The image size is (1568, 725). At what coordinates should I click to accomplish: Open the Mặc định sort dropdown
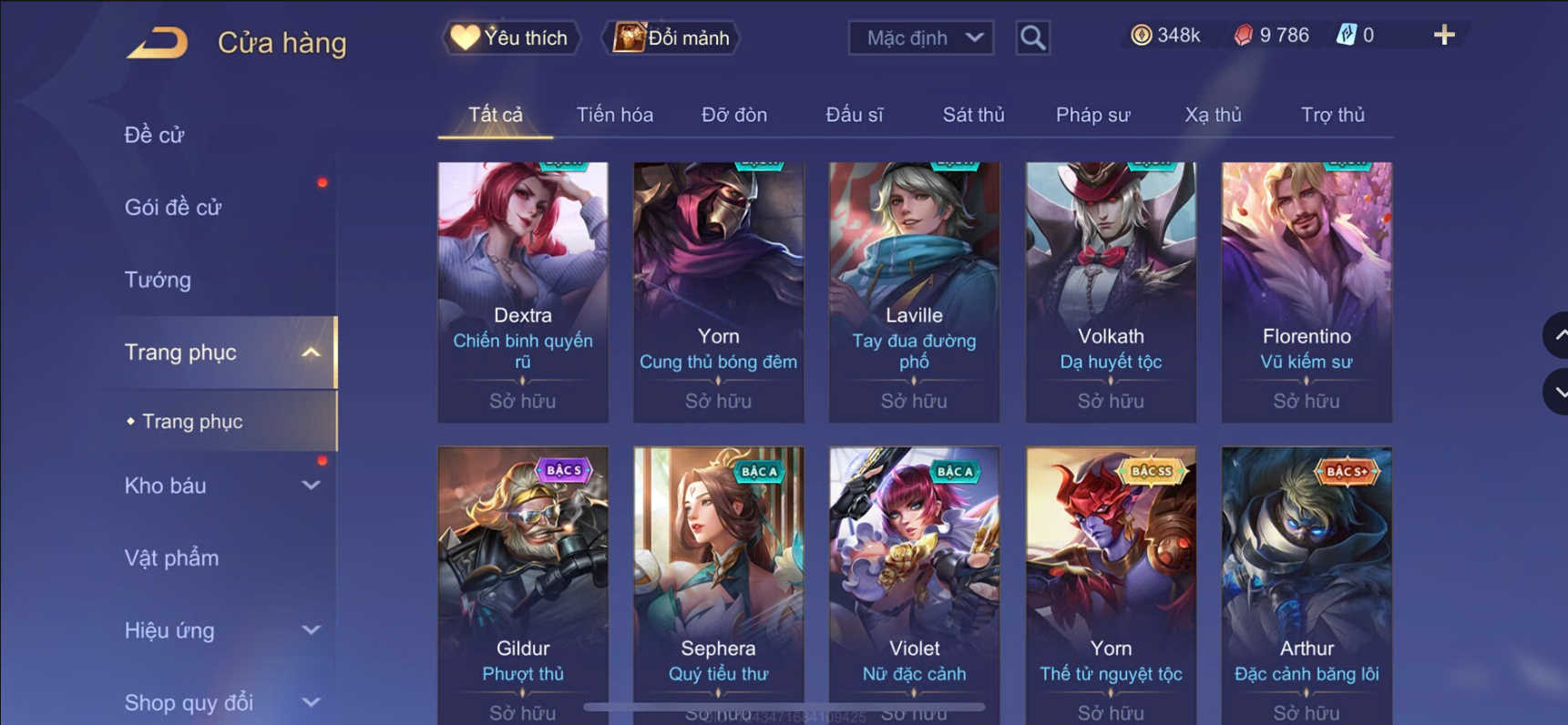pyautogui.click(x=920, y=37)
